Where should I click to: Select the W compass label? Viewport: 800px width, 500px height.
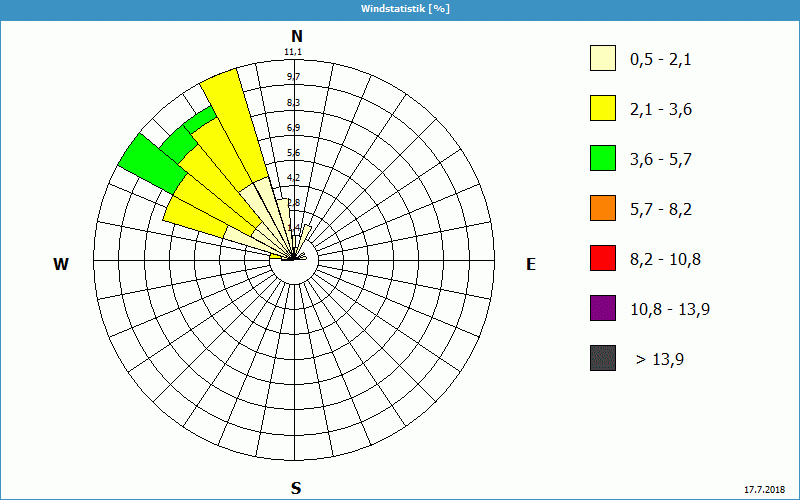pyautogui.click(x=61, y=264)
